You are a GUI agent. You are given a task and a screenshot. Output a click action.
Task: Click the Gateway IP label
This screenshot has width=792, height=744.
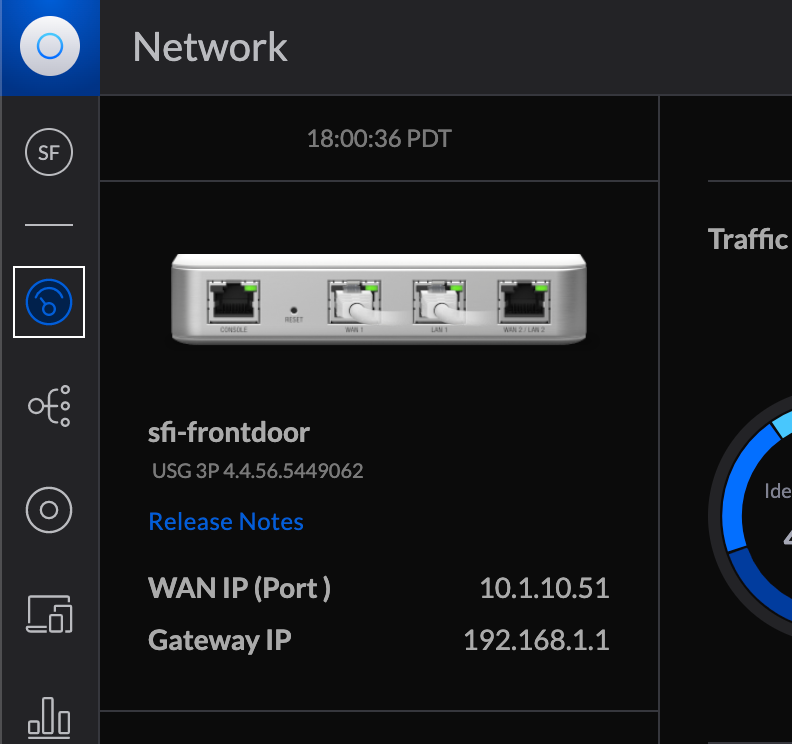pyautogui.click(x=220, y=640)
